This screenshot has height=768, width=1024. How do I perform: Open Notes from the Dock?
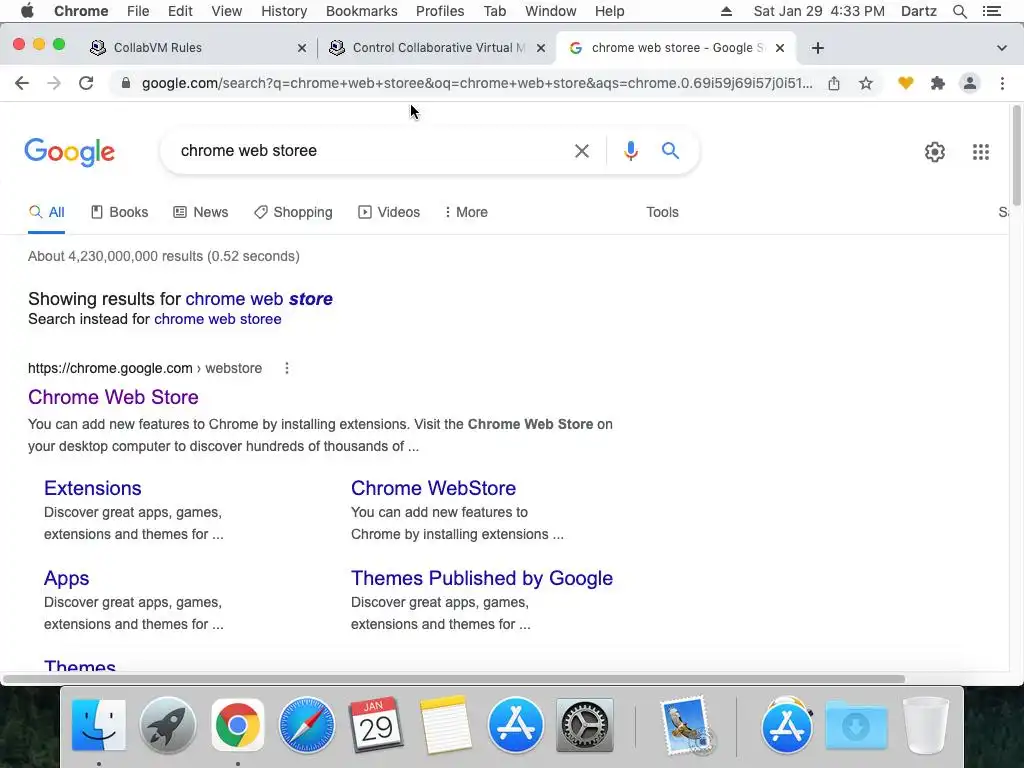pos(445,726)
